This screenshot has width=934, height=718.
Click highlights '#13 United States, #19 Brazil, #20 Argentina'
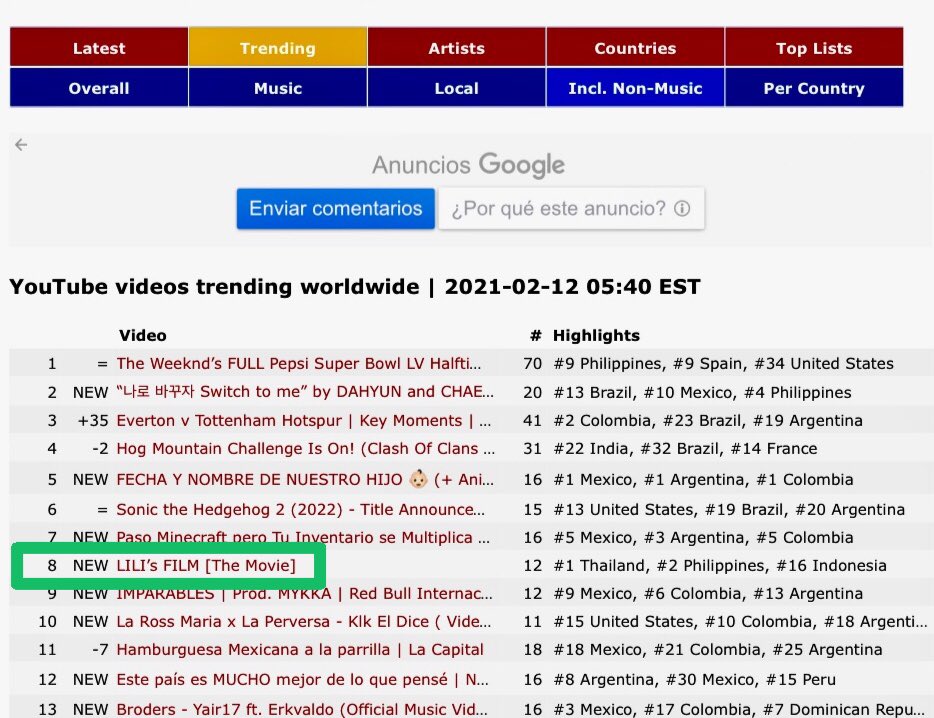pyautogui.click(x=729, y=509)
